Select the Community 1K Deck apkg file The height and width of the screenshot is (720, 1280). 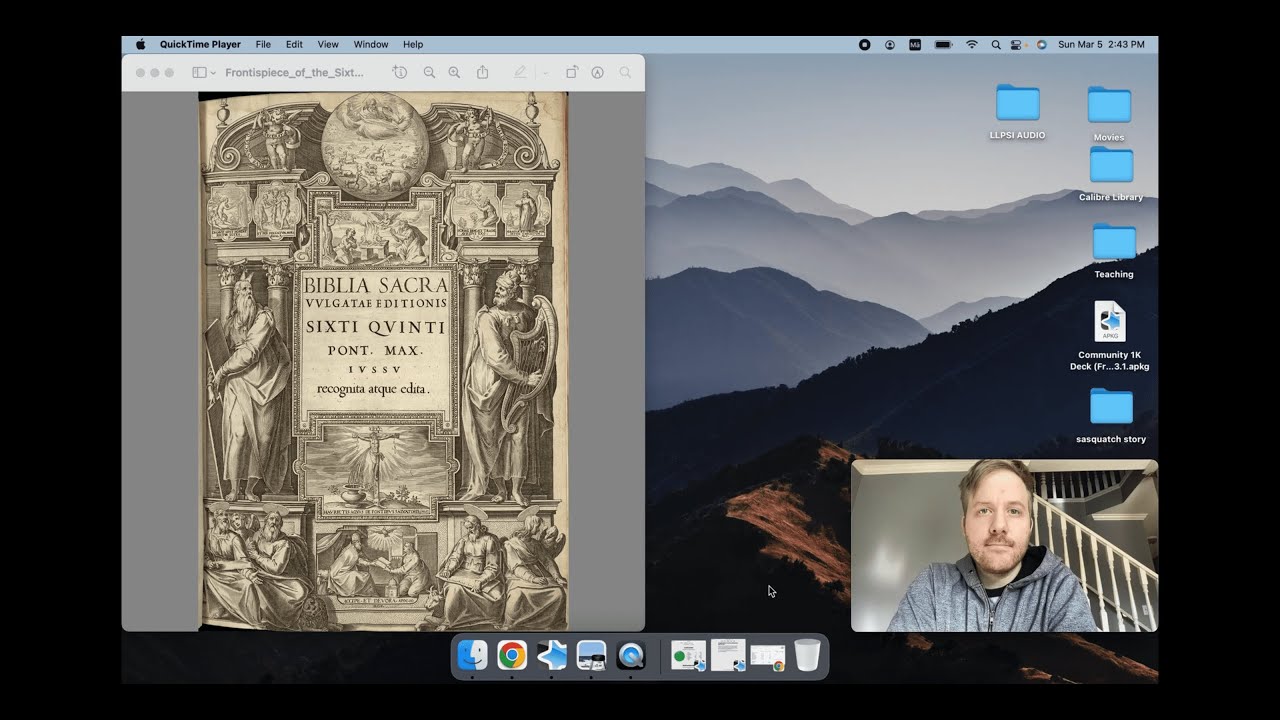(x=1110, y=336)
